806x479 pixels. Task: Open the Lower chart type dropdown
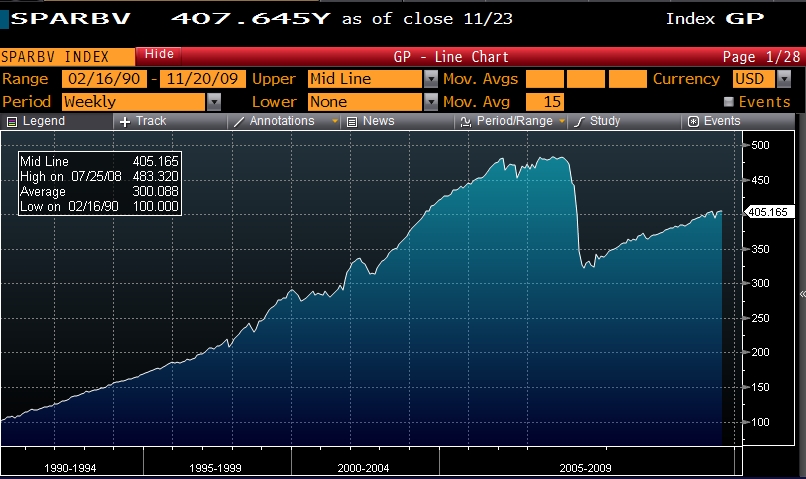pyautogui.click(x=431, y=101)
